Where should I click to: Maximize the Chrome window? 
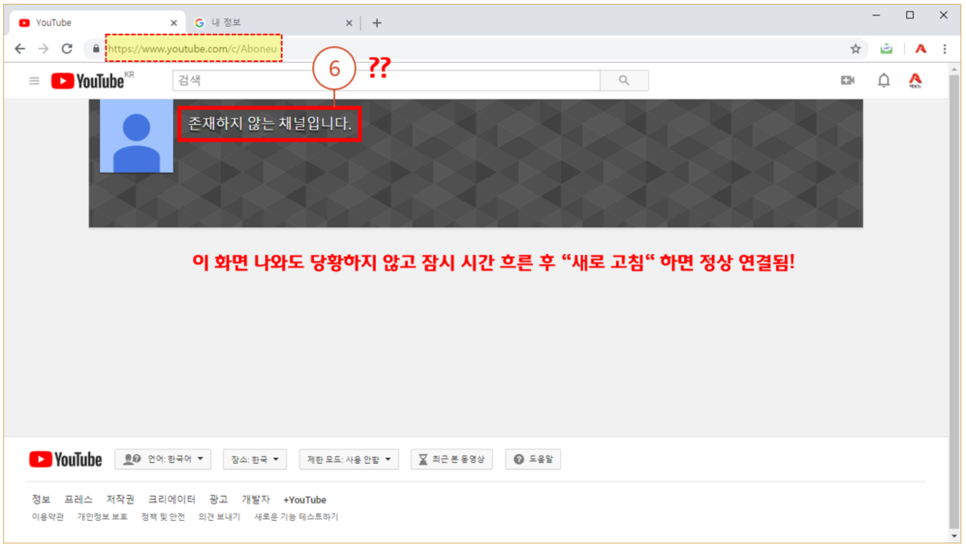point(910,15)
